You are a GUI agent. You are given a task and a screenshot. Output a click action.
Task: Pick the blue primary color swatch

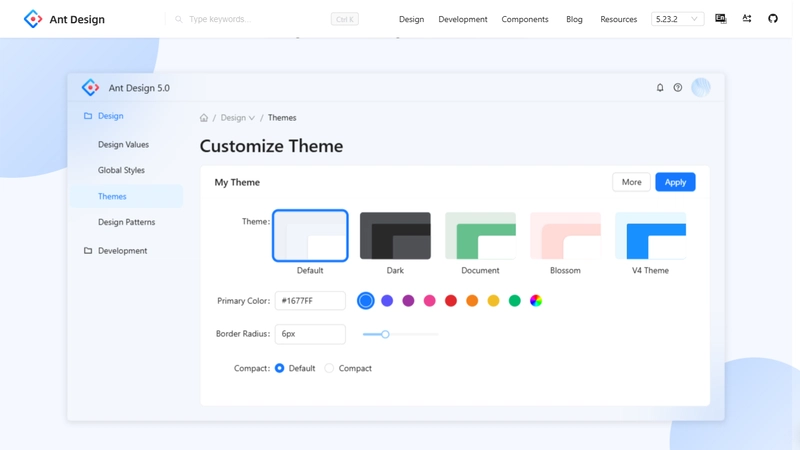[365, 301]
